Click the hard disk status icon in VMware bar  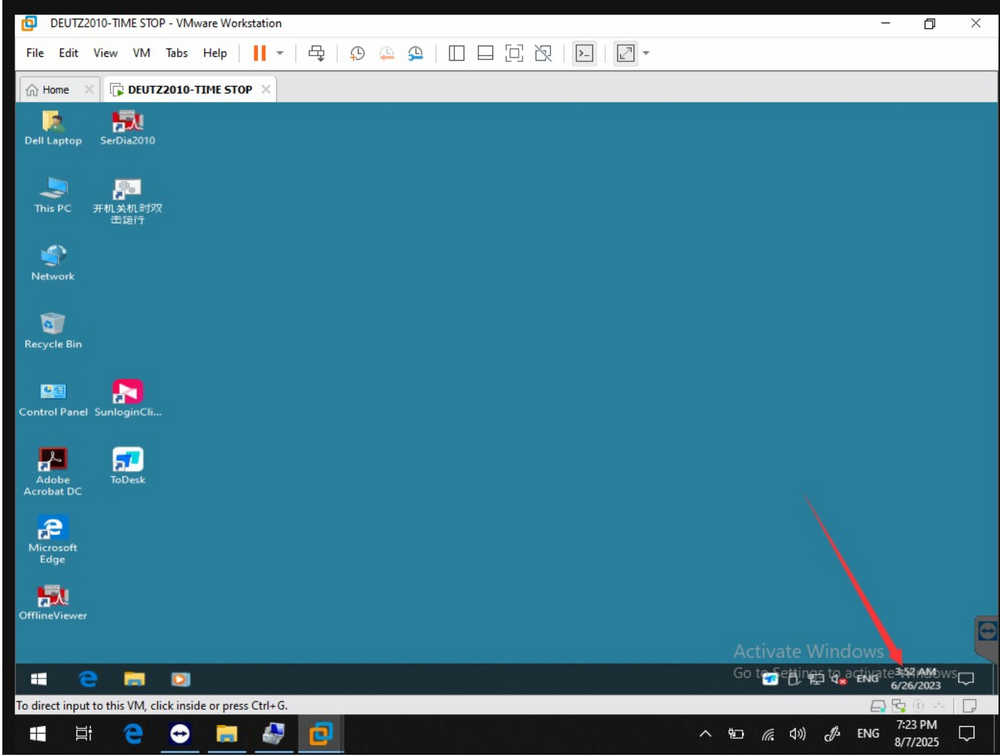(878, 706)
